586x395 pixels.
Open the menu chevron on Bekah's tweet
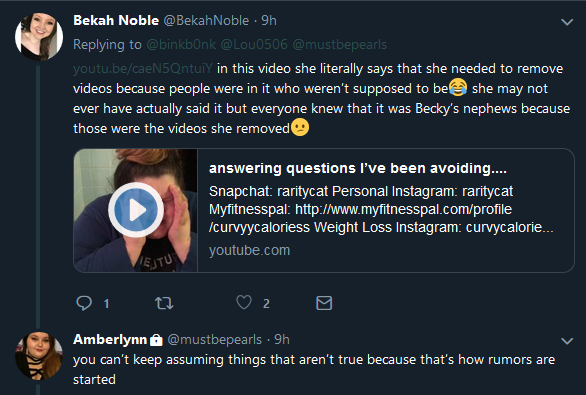point(567,22)
